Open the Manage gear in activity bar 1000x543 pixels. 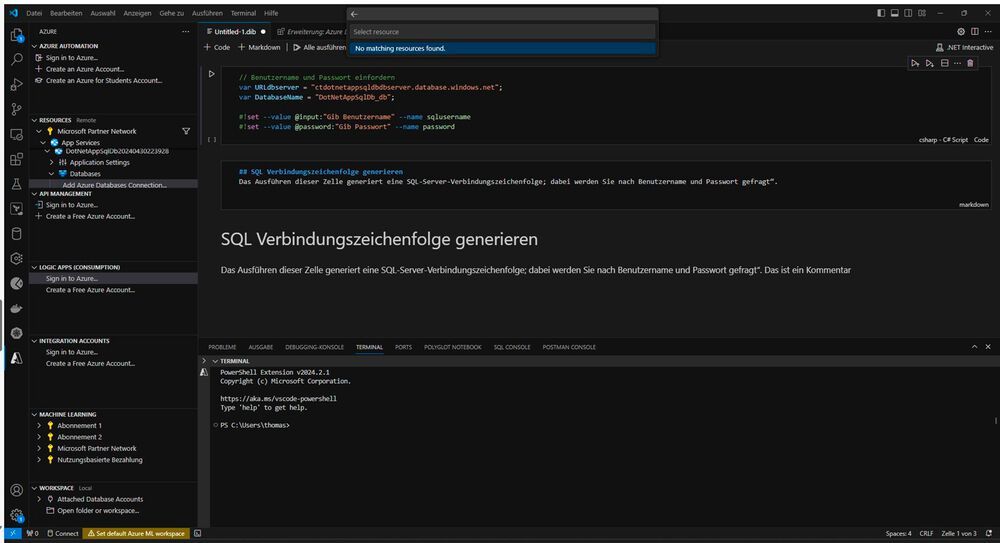pos(17,515)
